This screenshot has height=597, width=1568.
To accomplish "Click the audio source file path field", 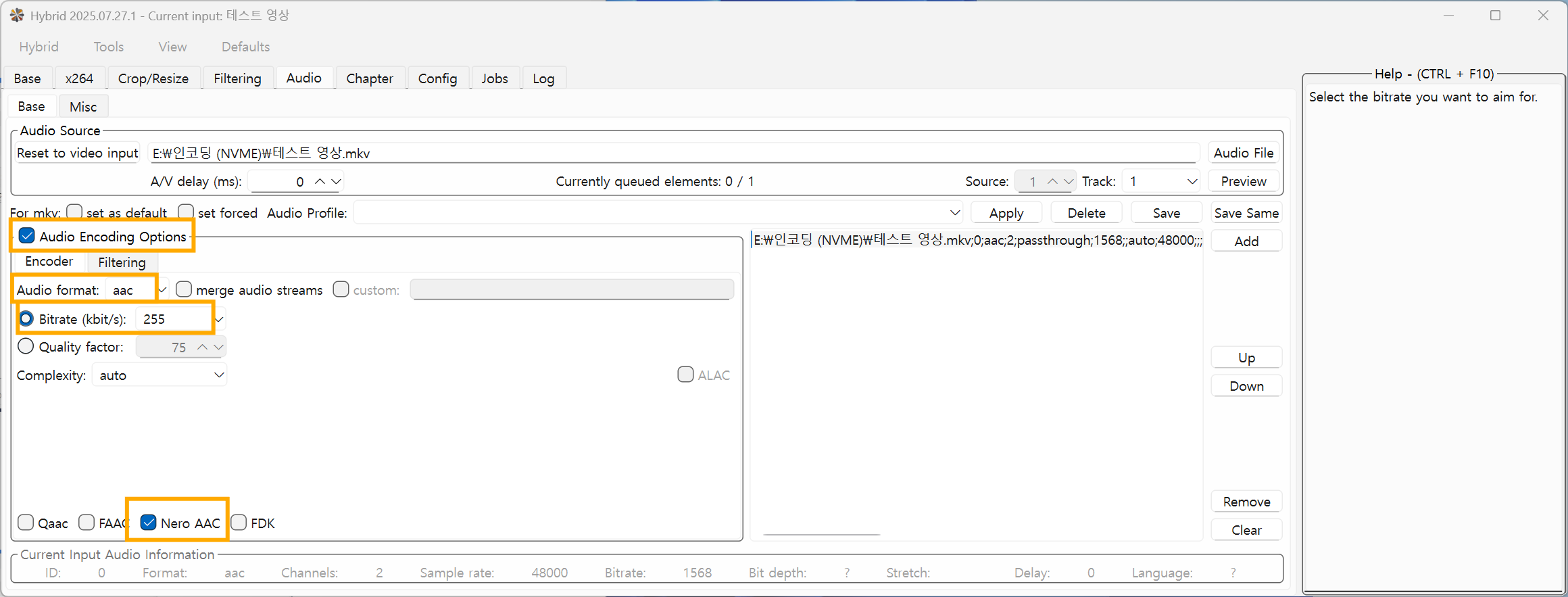I will click(673, 153).
